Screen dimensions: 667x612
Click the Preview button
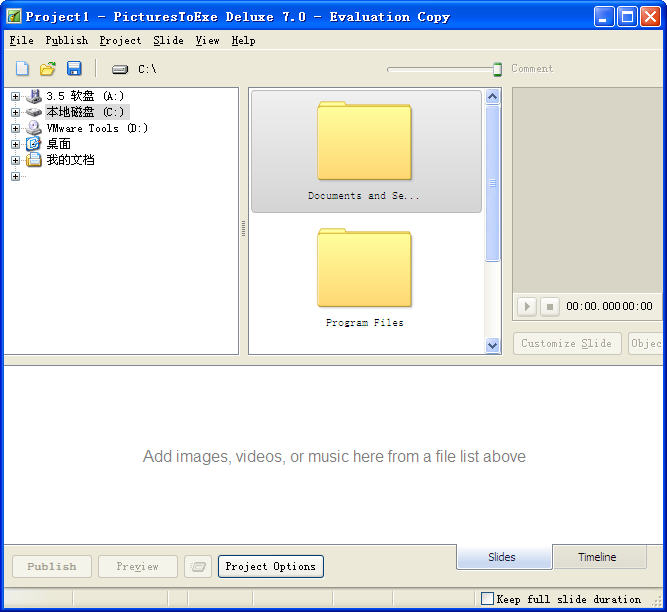137,566
